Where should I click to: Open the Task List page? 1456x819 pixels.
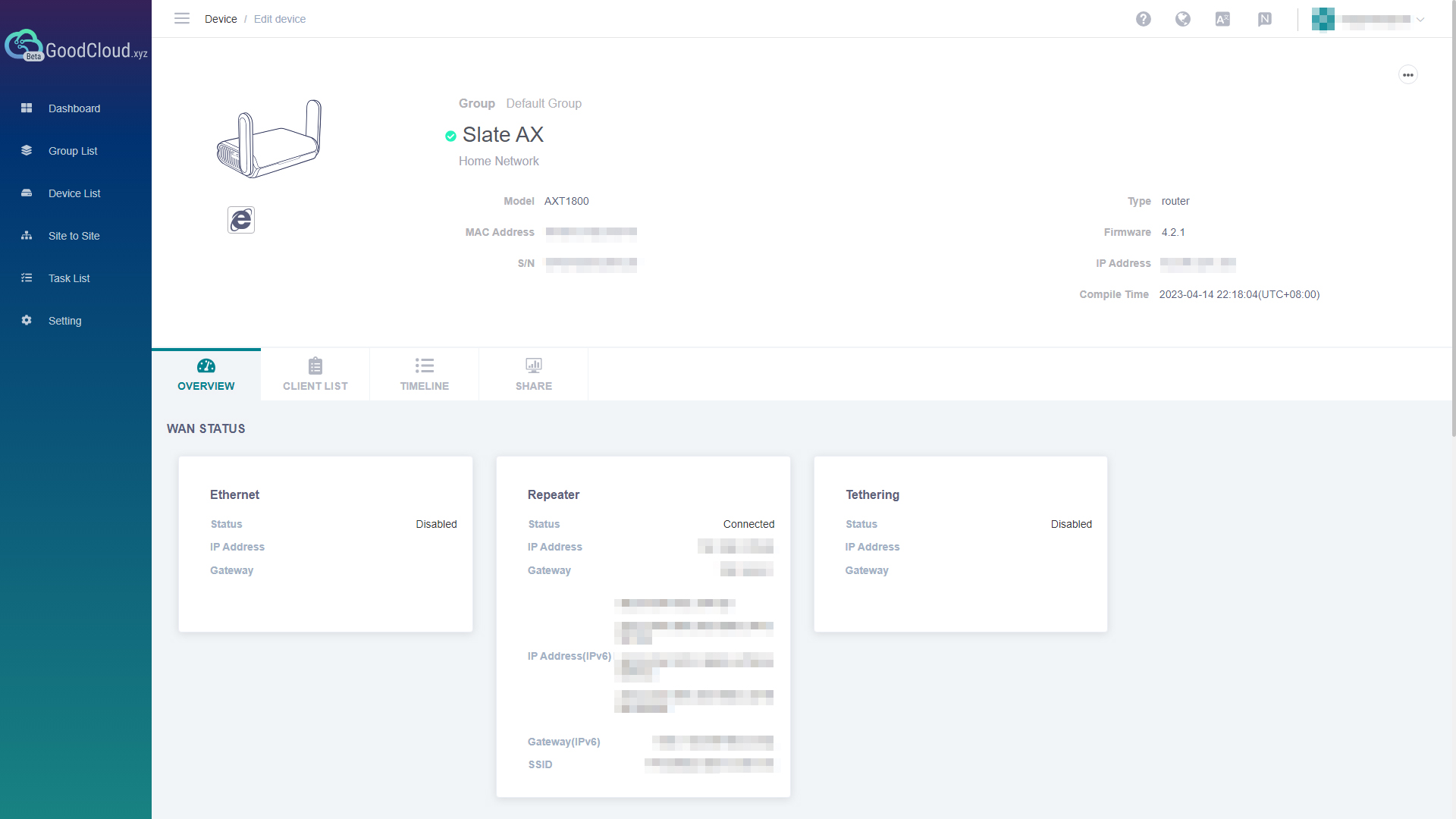[69, 278]
